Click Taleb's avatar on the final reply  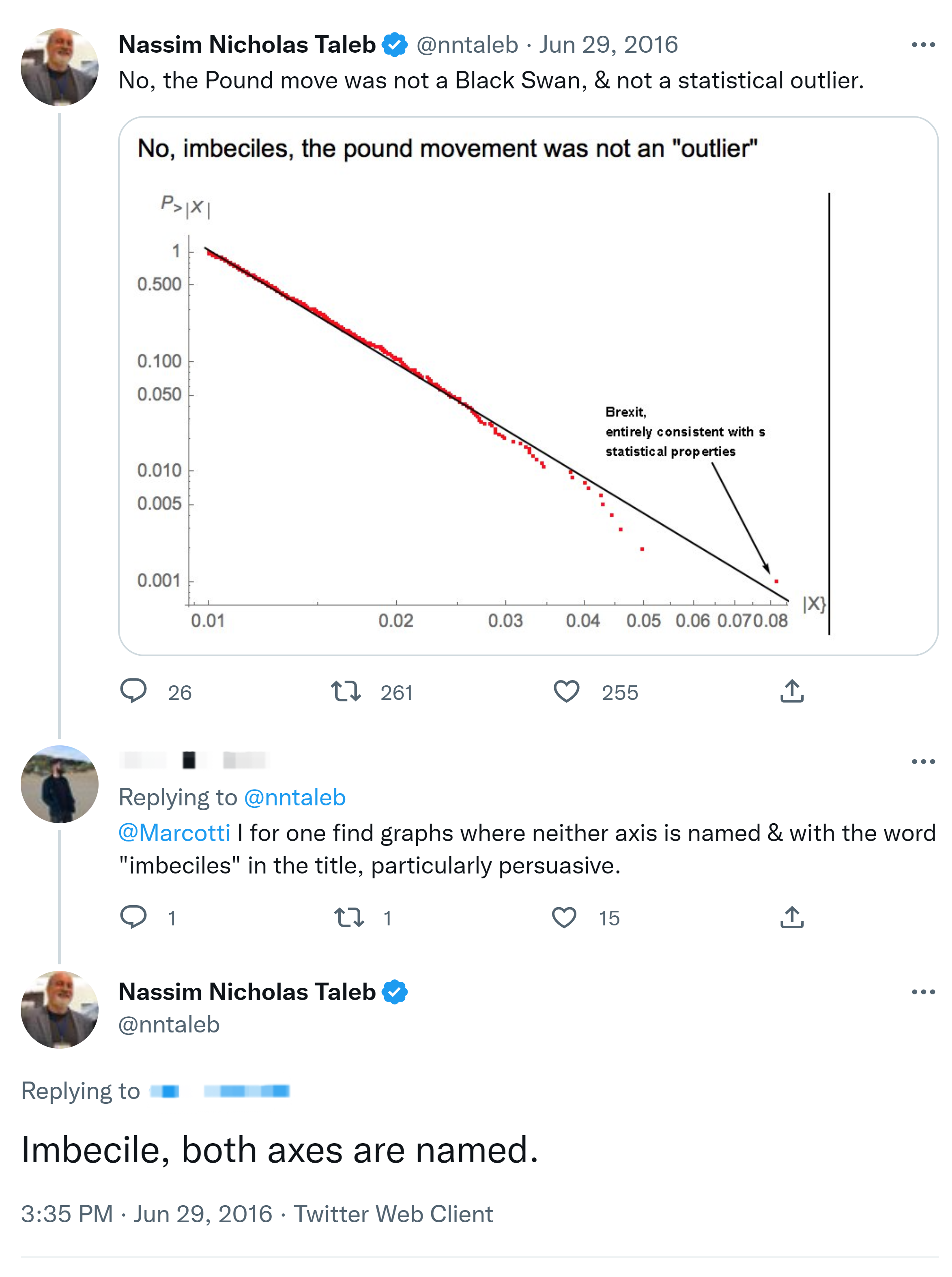pos(59,1009)
